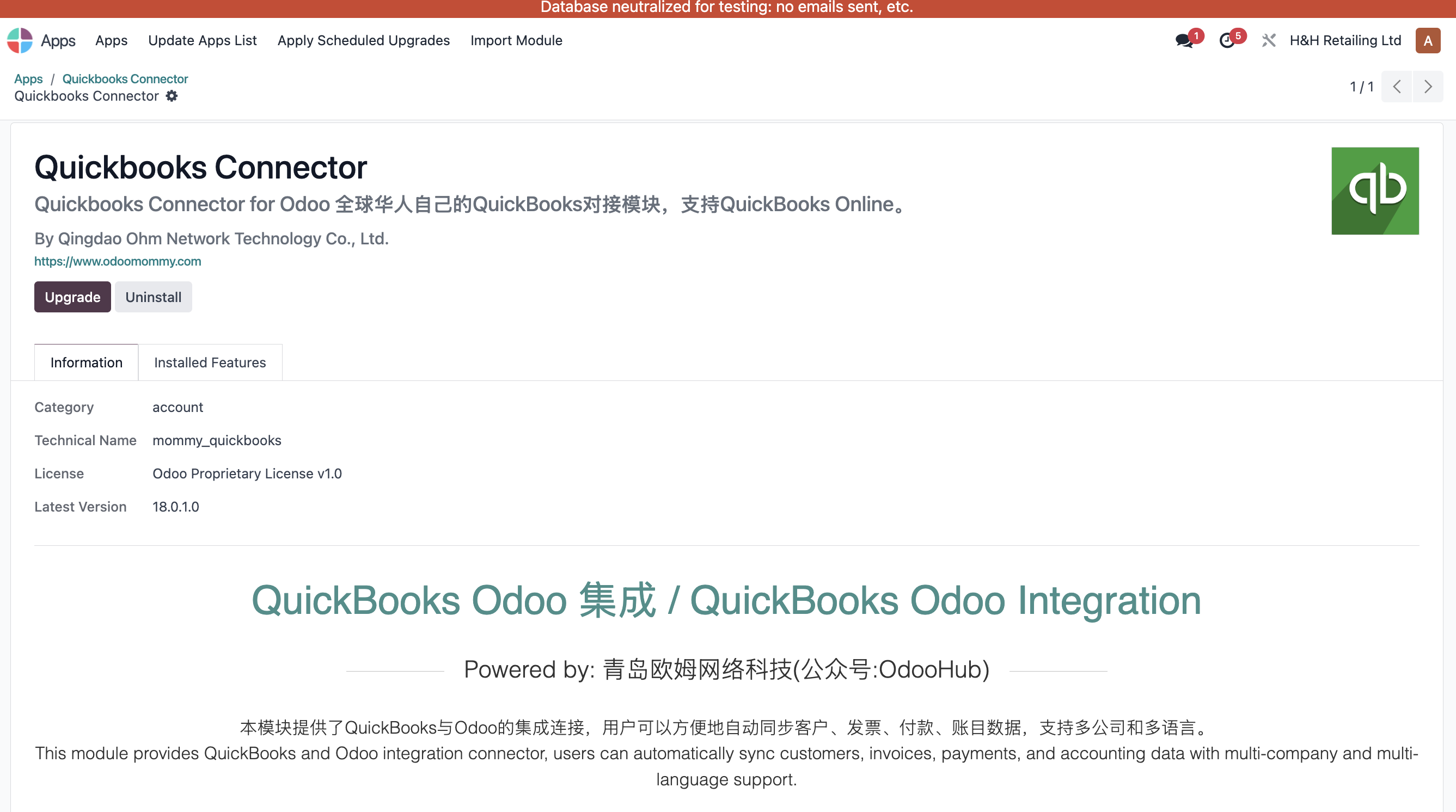Open the odoomommy.com website link
This screenshot has width=1456, height=812.
[x=118, y=261]
